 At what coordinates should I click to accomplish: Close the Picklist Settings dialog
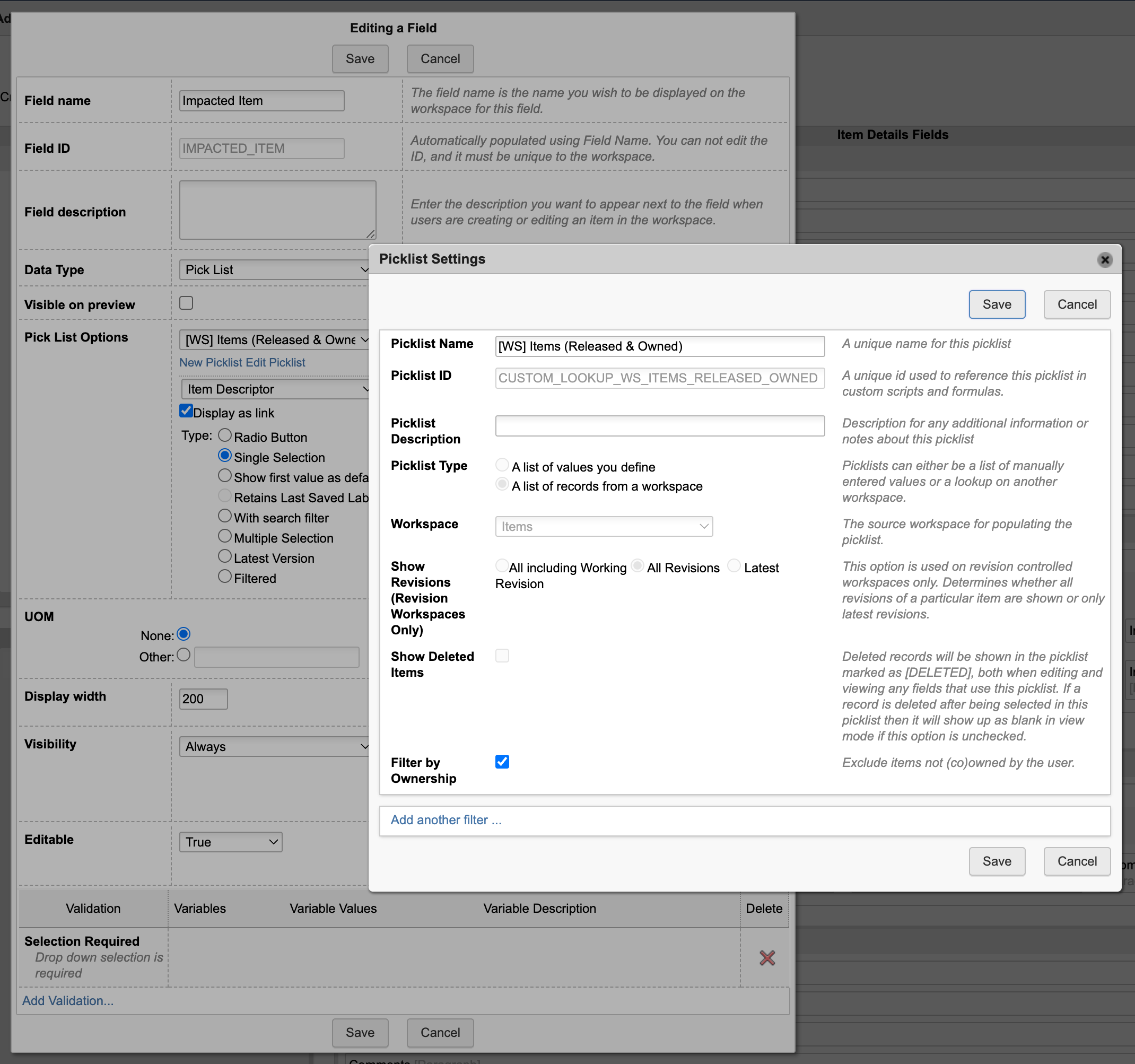1104,260
